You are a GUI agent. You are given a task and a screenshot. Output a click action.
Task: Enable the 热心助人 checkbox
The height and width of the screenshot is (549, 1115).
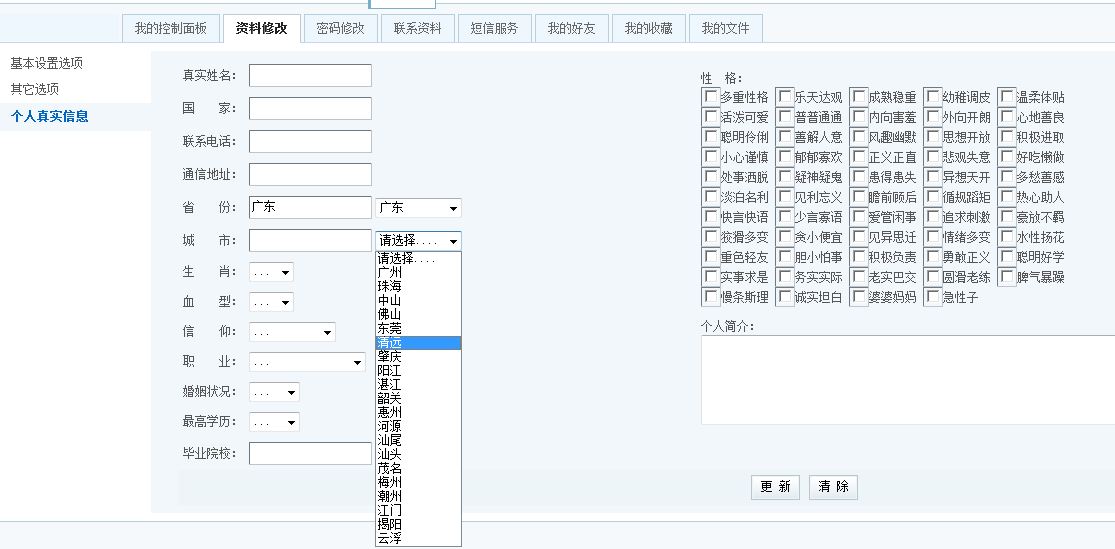pyautogui.click(x=1007, y=197)
